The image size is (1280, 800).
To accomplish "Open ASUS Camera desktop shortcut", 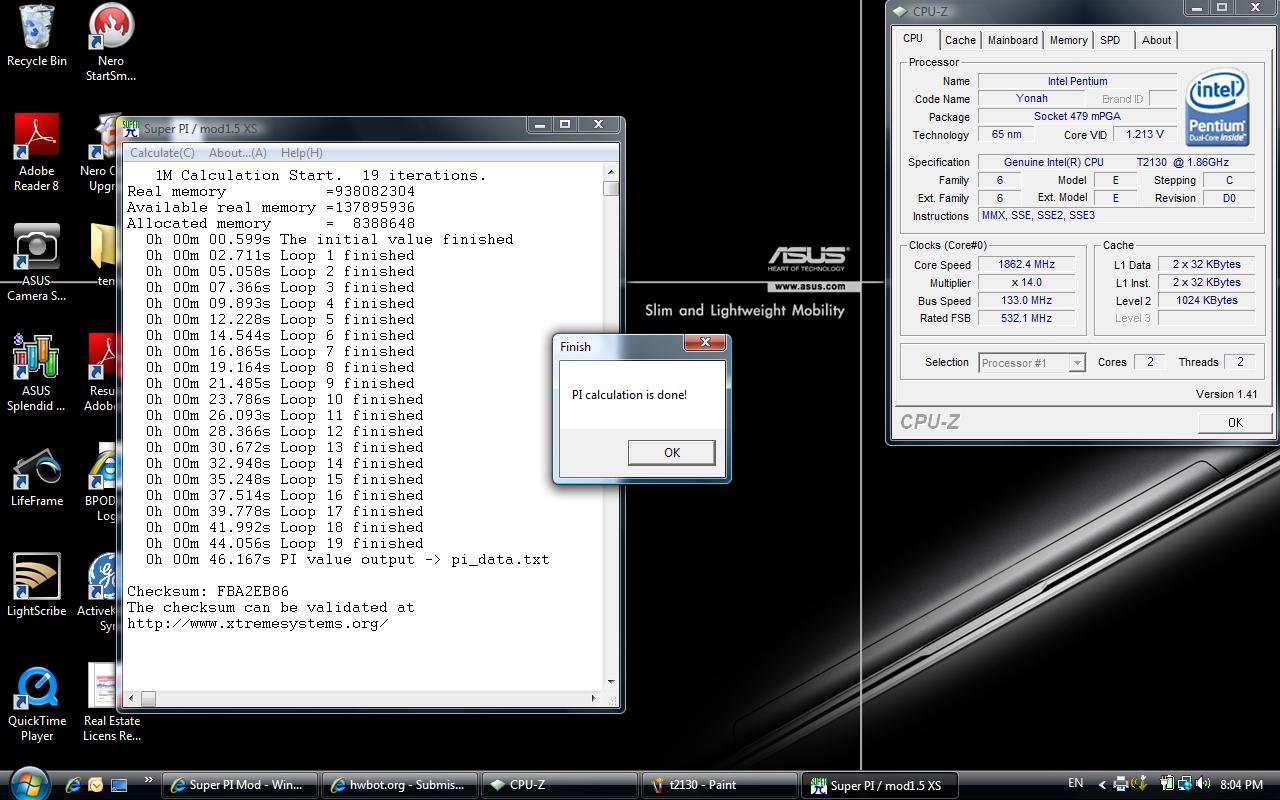I will coord(37,263).
